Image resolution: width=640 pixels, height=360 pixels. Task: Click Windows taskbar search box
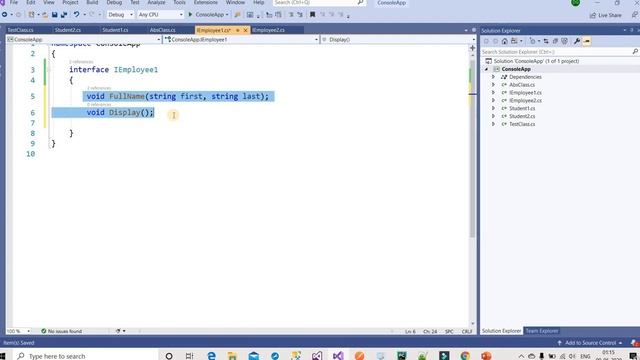point(86,356)
